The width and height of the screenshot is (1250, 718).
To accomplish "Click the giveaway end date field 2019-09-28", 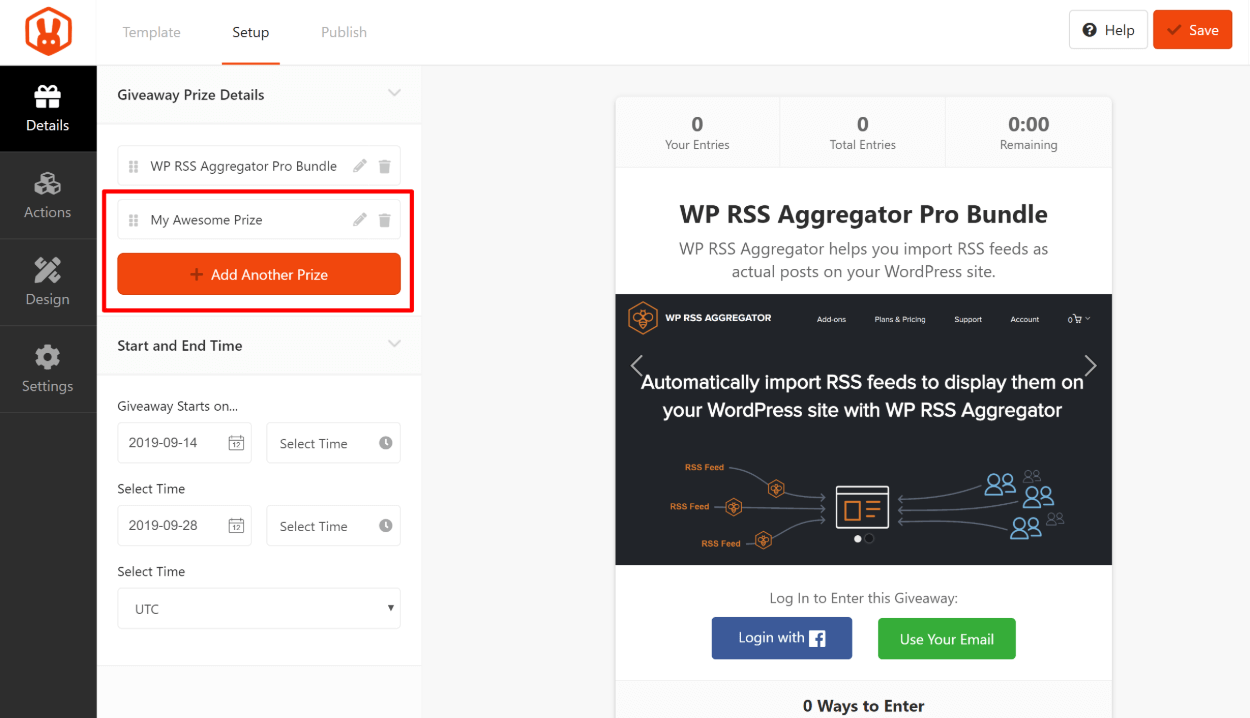I will click(184, 526).
